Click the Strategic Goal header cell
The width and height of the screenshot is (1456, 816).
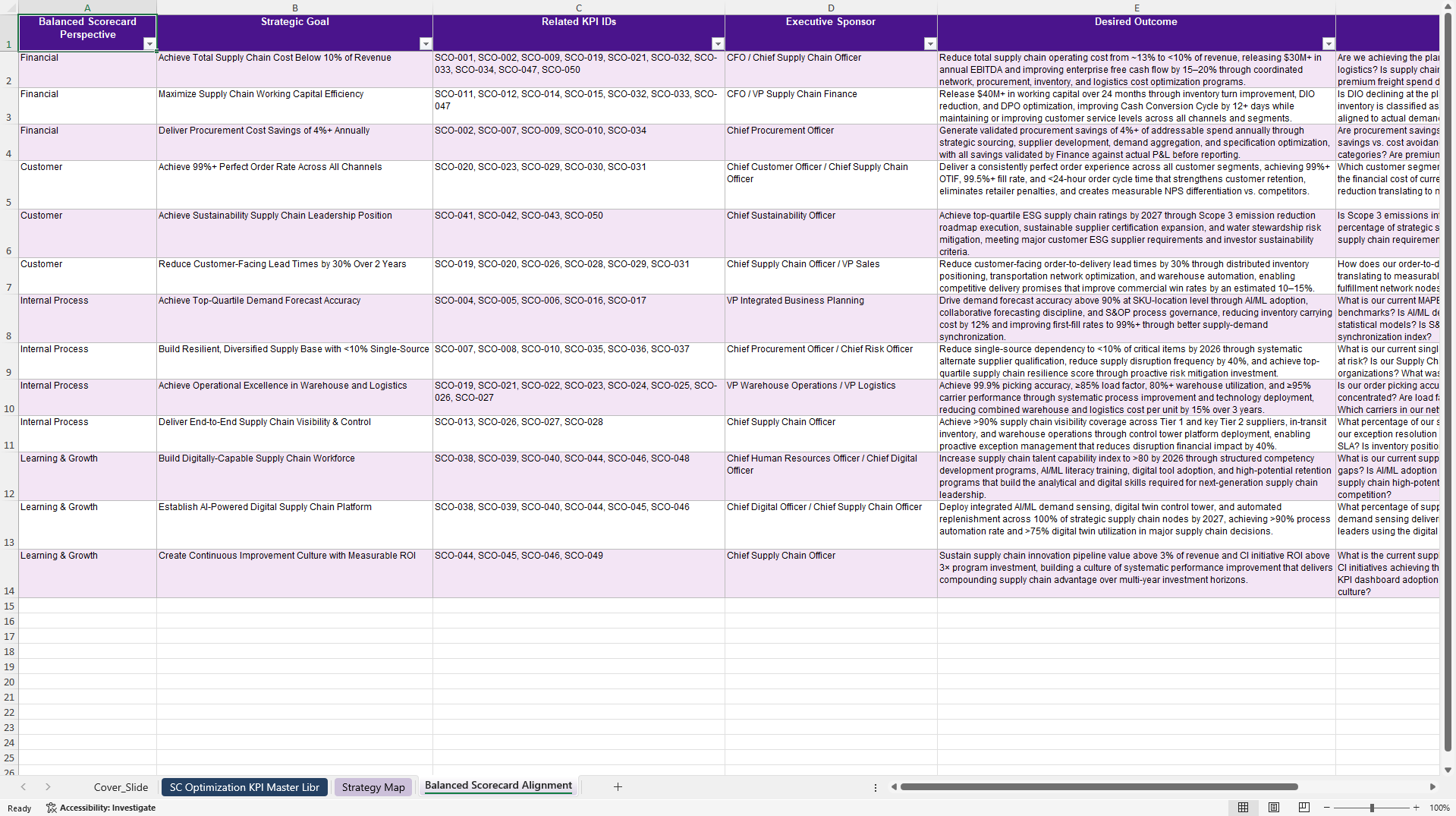[x=294, y=33]
